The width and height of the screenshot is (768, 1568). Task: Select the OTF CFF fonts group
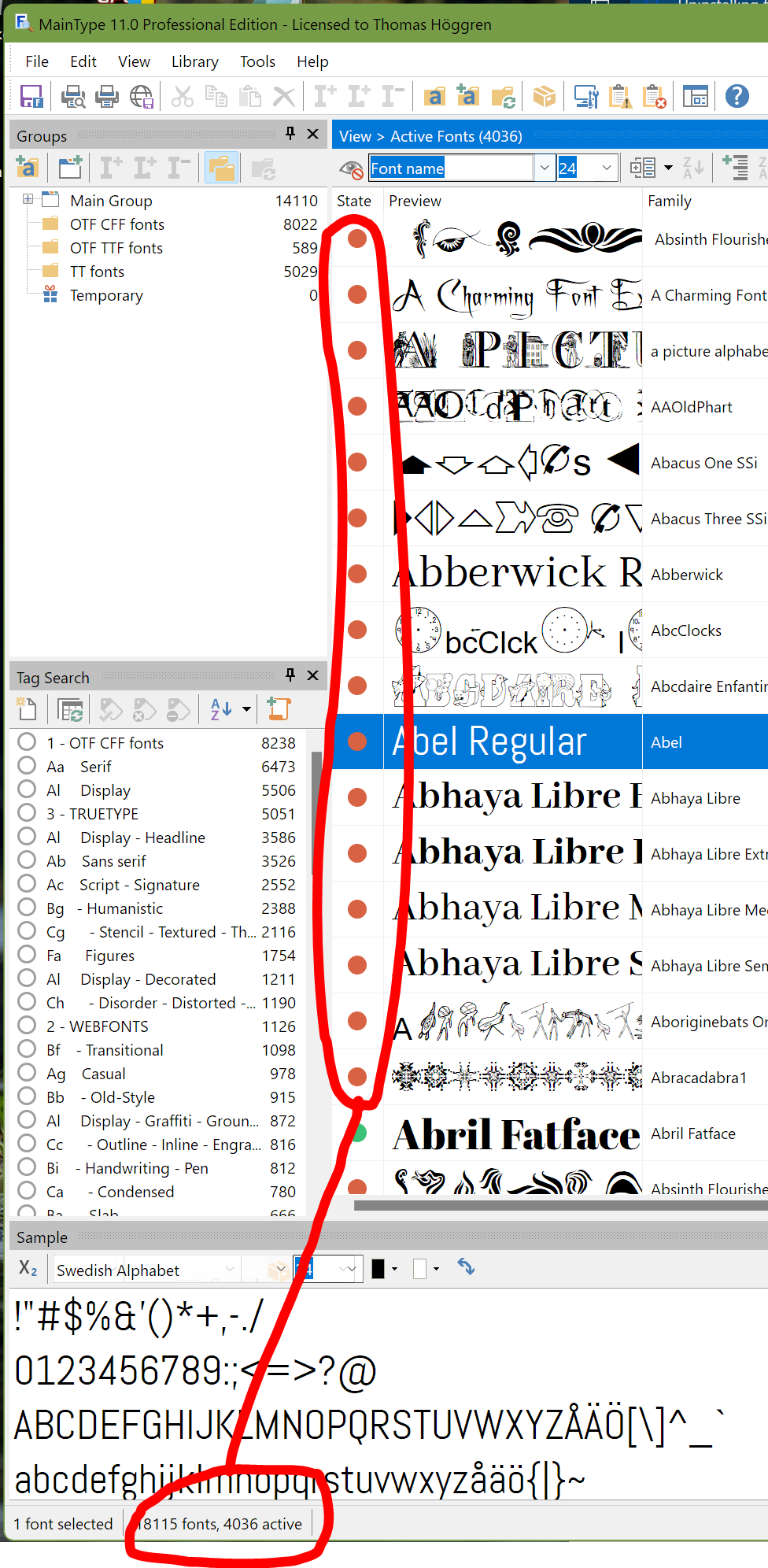[116, 224]
